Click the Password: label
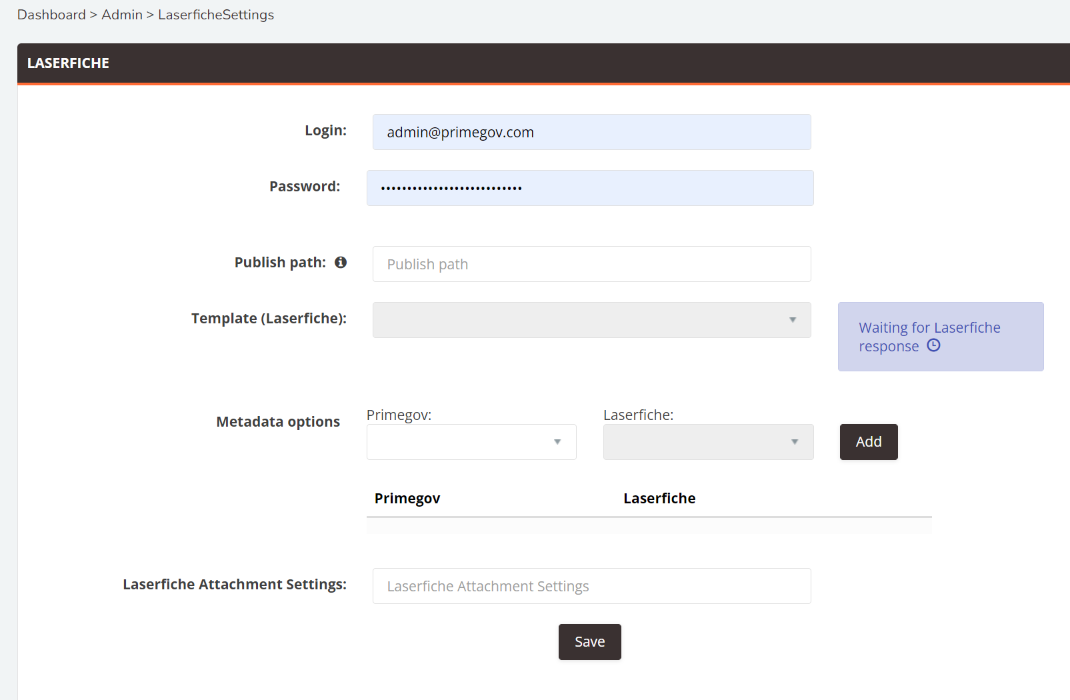 304,186
